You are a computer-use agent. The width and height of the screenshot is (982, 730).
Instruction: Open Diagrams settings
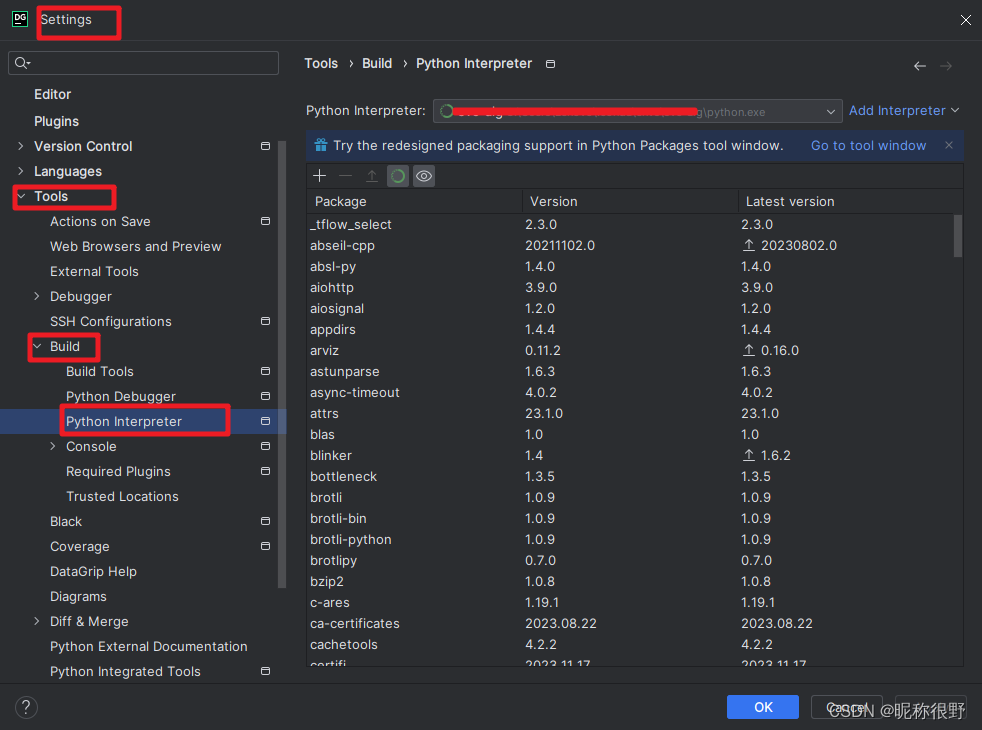[x=78, y=597]
